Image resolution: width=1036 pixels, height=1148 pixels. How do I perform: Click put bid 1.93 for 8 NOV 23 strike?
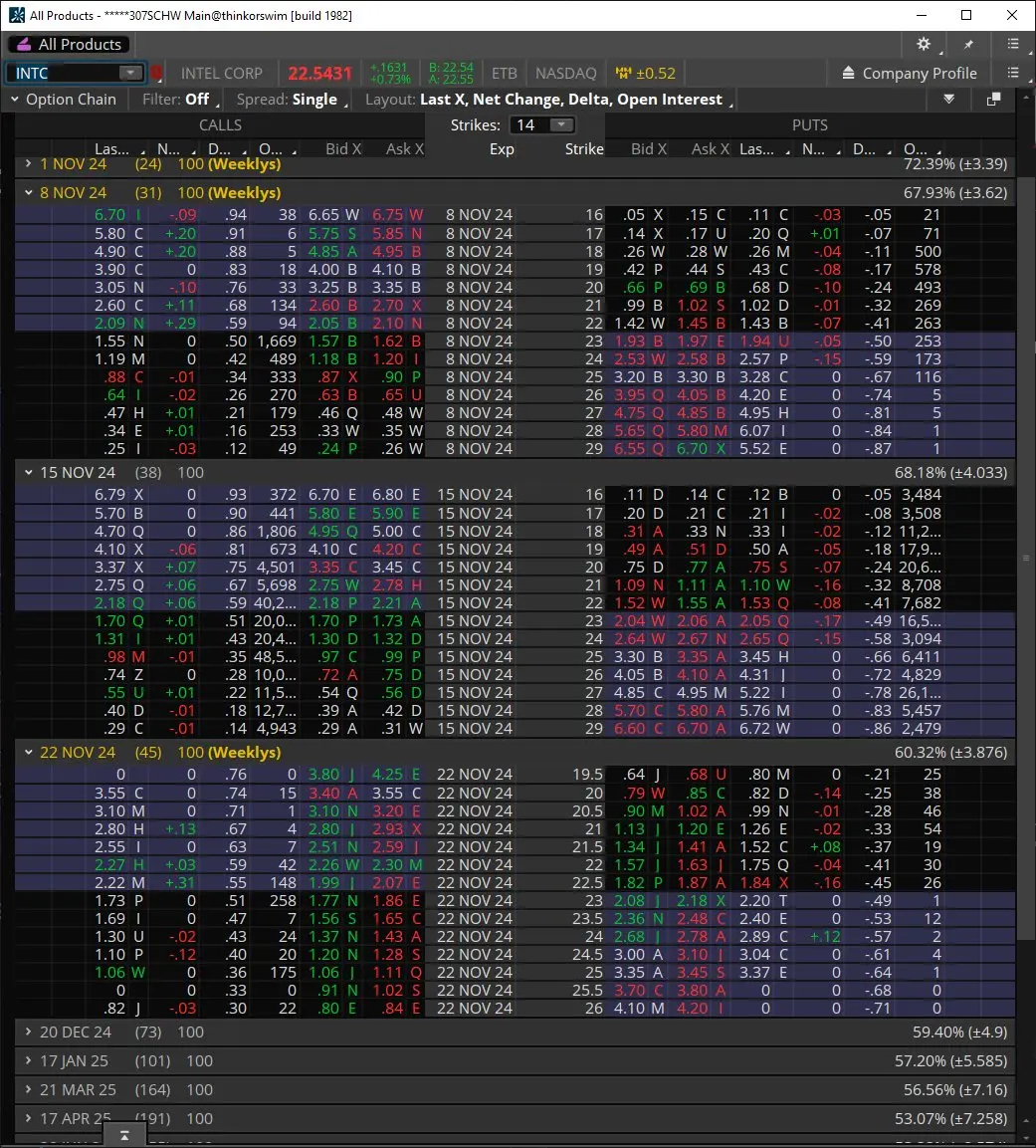tap(638, 342)
